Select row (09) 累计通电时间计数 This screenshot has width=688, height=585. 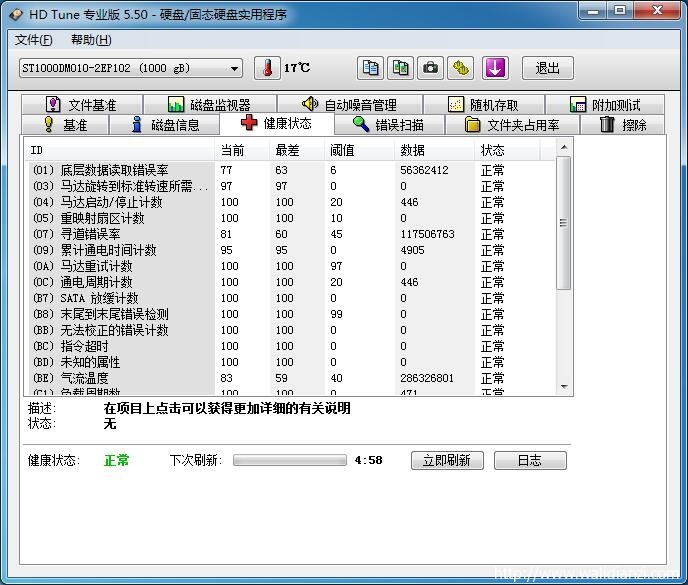click(291, 250)
